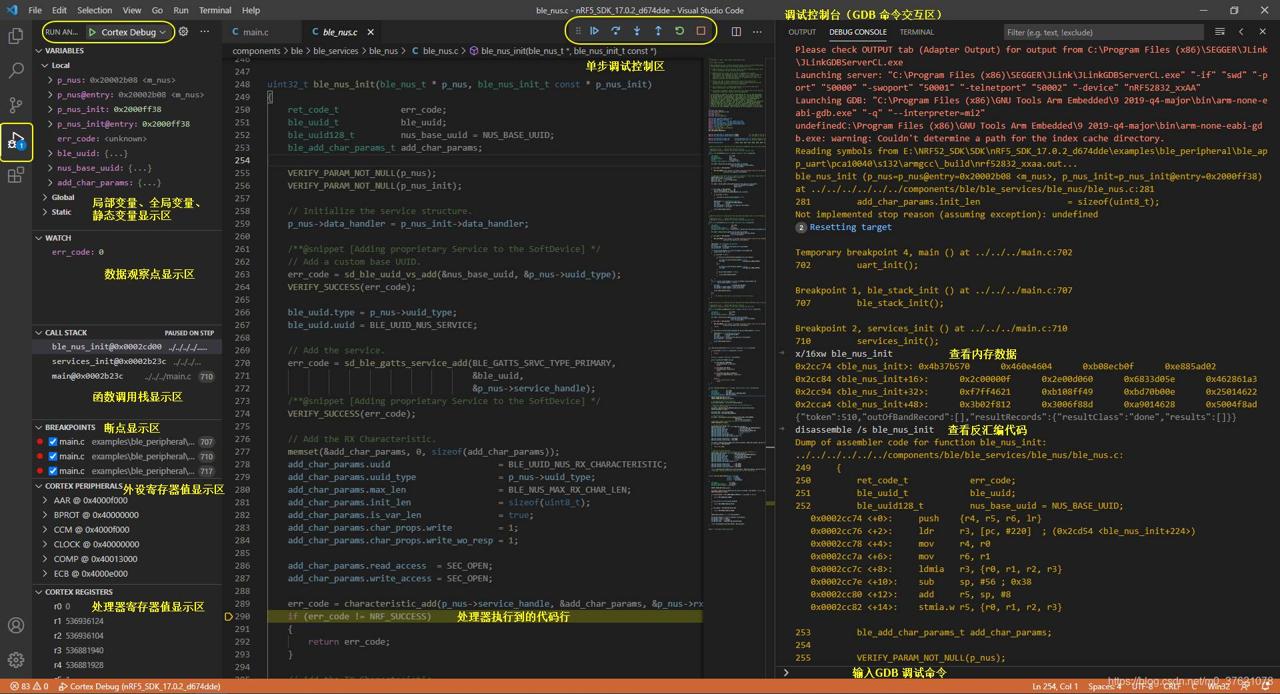This screenshot has width=1280, height=694.
Task: Open the Run and Debug view
Action: coord(16,141)
